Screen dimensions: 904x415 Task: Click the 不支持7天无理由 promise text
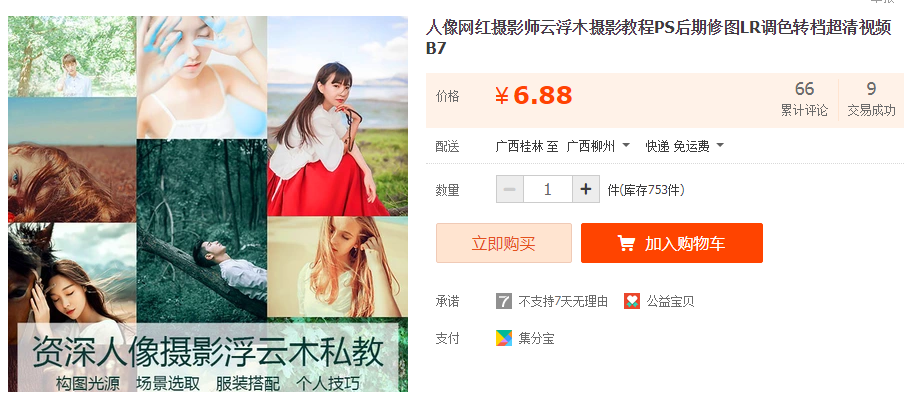coord(563,301)
